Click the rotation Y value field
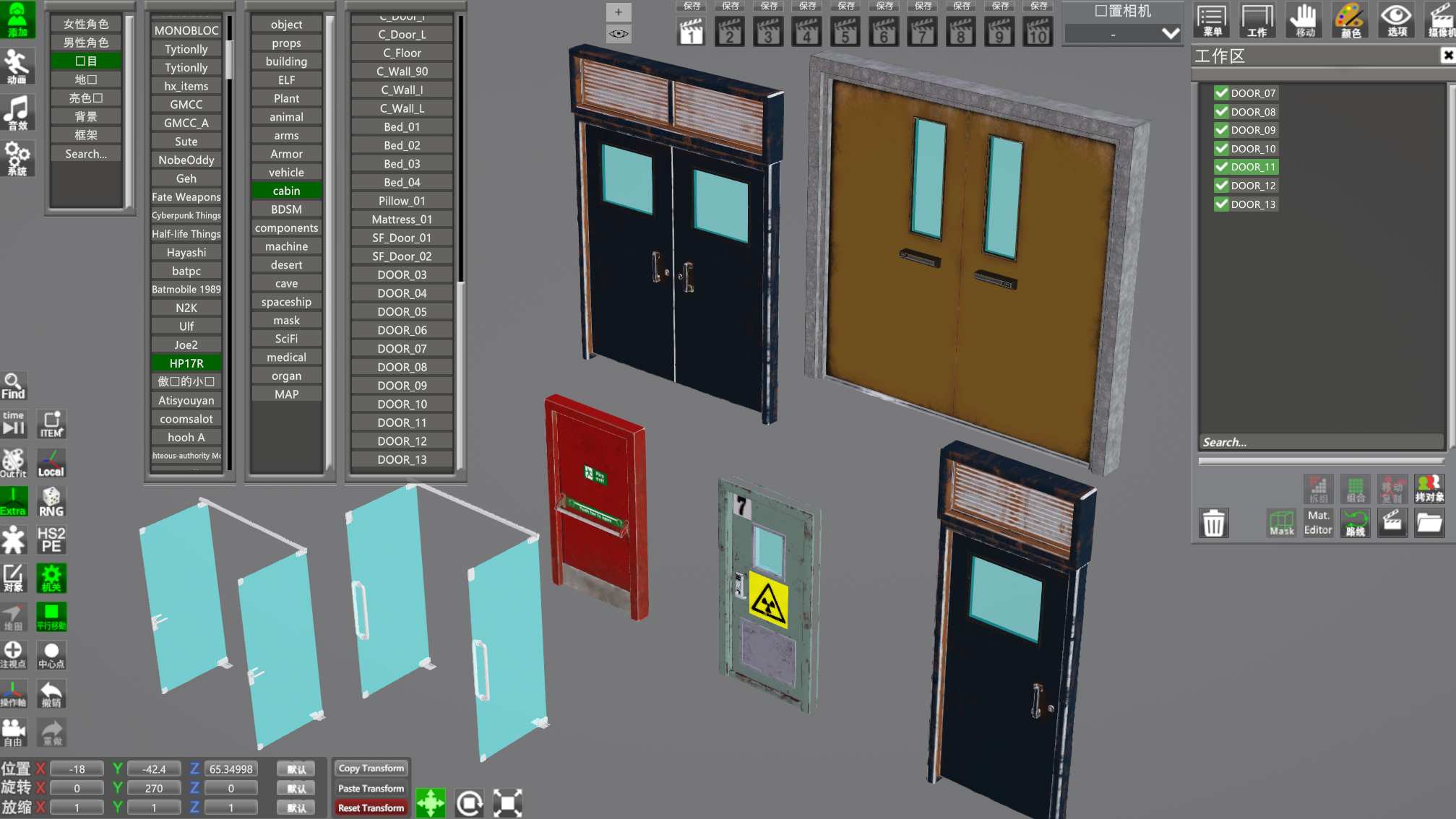 [x=154, y=788]
